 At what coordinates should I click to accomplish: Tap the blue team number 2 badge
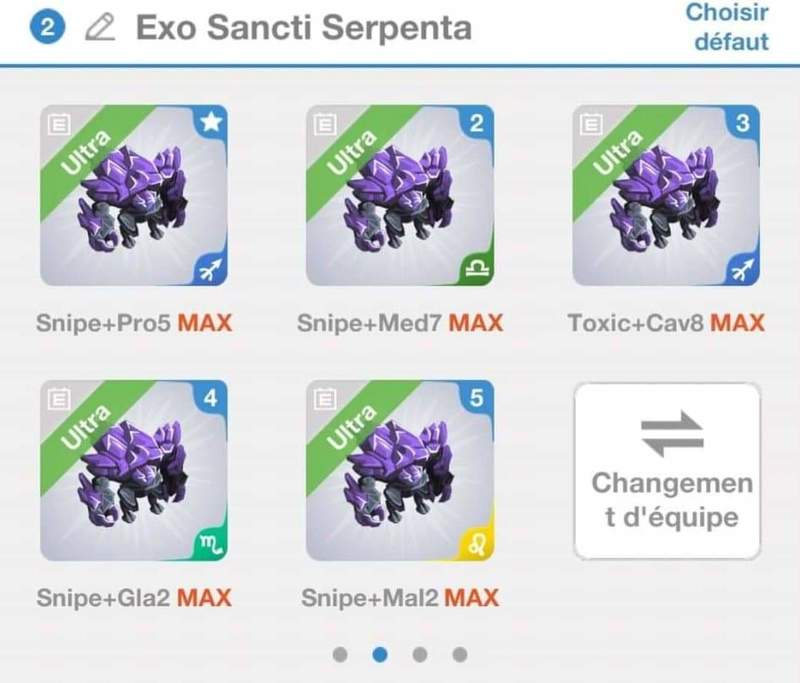click(x=47, y=27)
